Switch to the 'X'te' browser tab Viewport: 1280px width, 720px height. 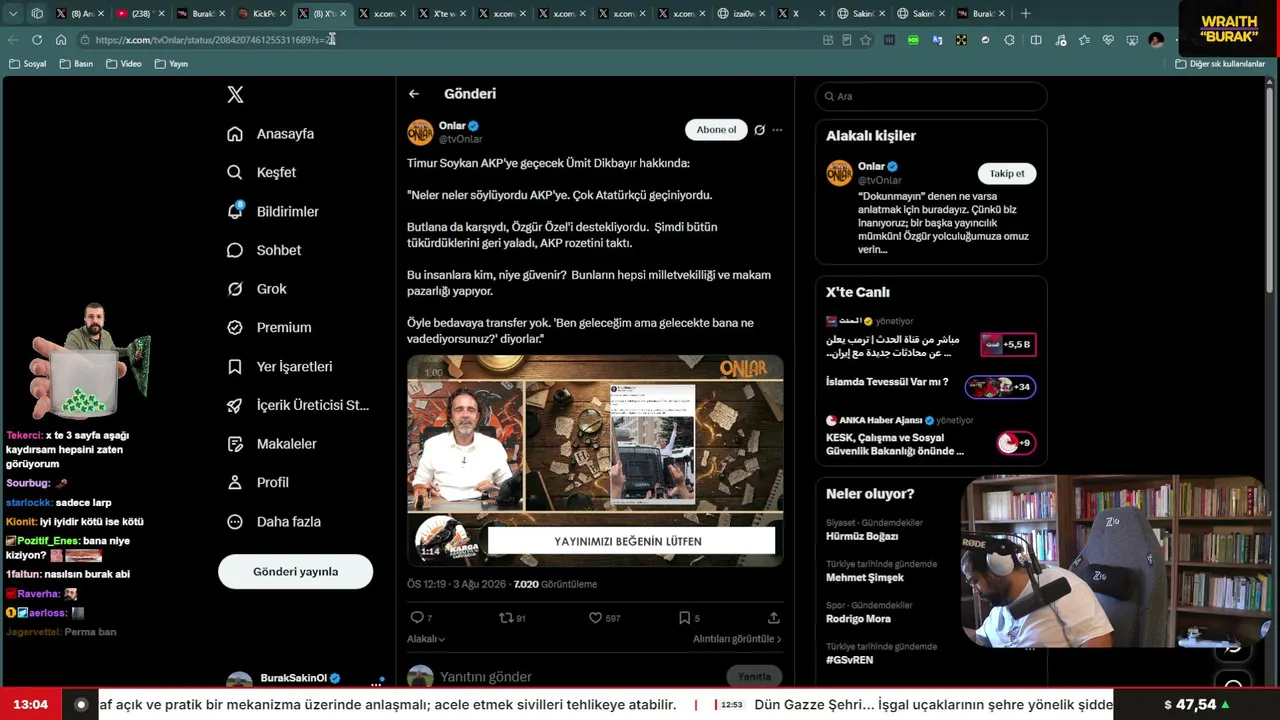444,14
